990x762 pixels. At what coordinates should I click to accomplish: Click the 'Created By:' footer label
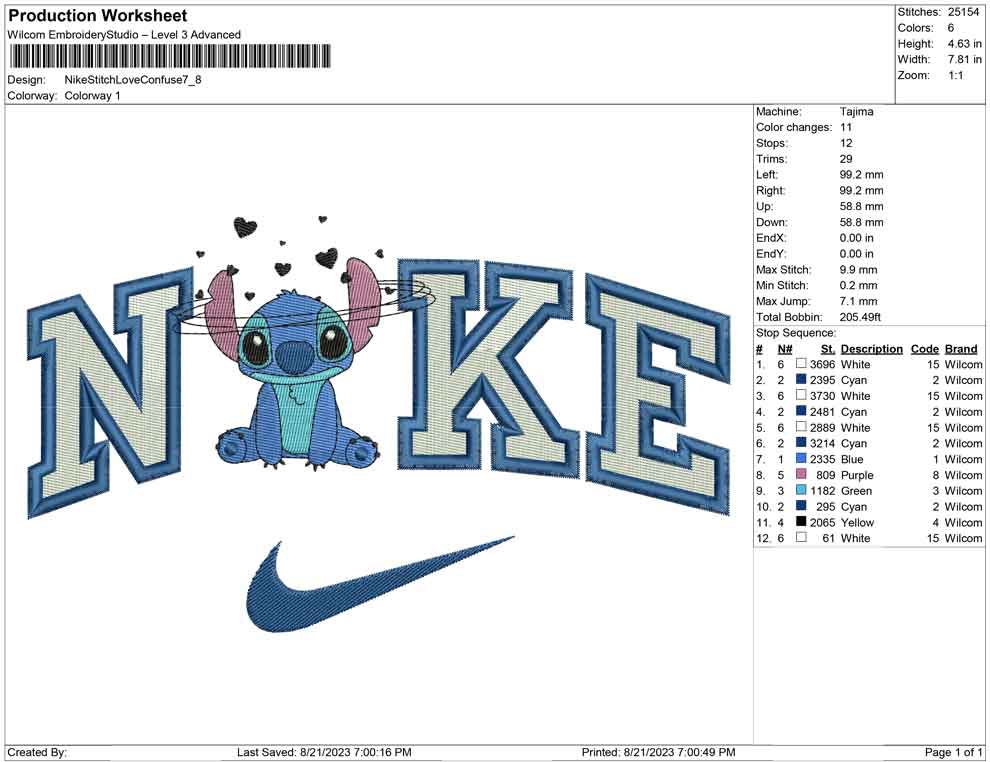click(x=37, y=752)
